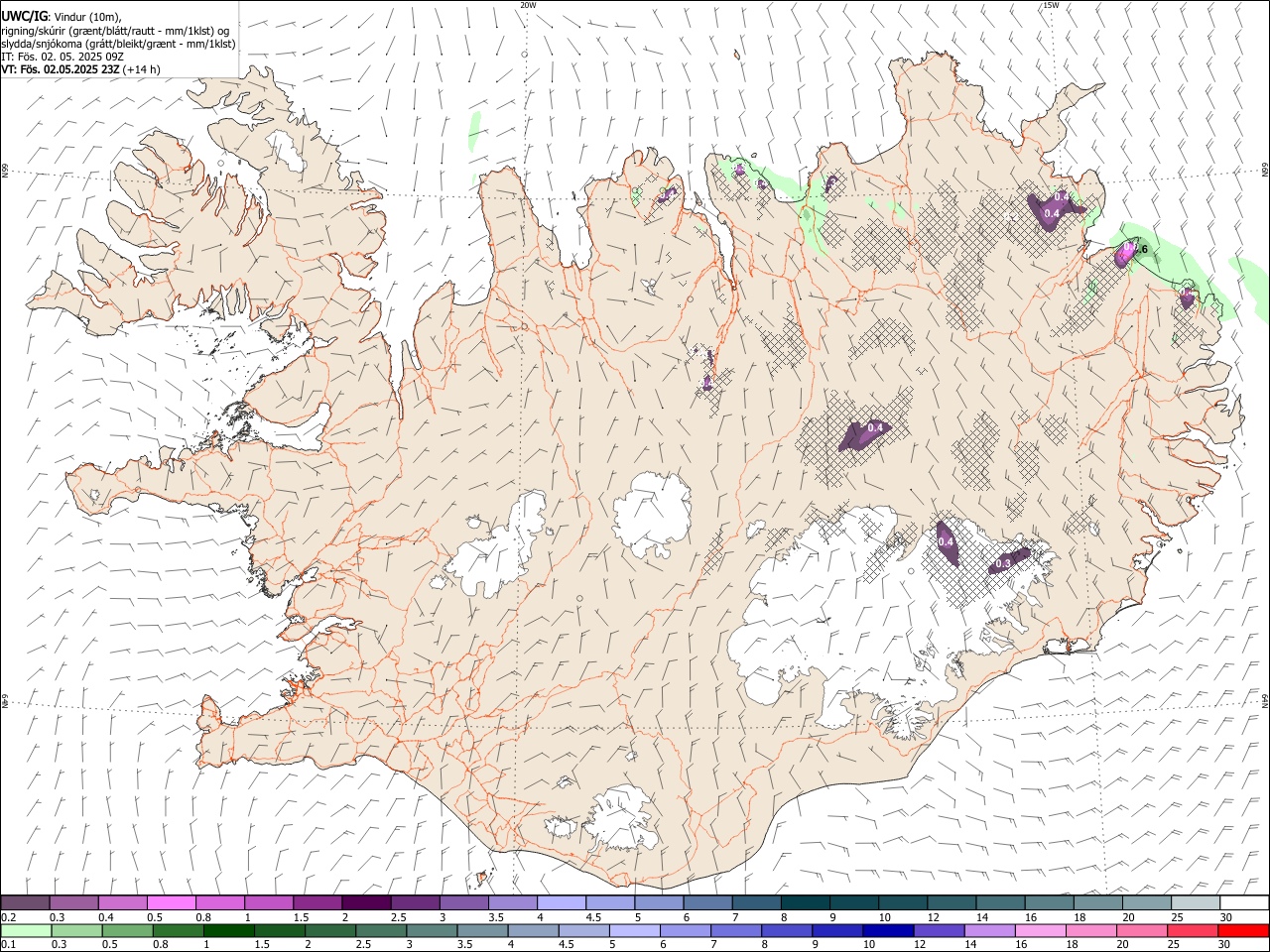The image size is (1270, 952).
Task: Click the 16 label under upper legend row
Action: click(1031, 917)
